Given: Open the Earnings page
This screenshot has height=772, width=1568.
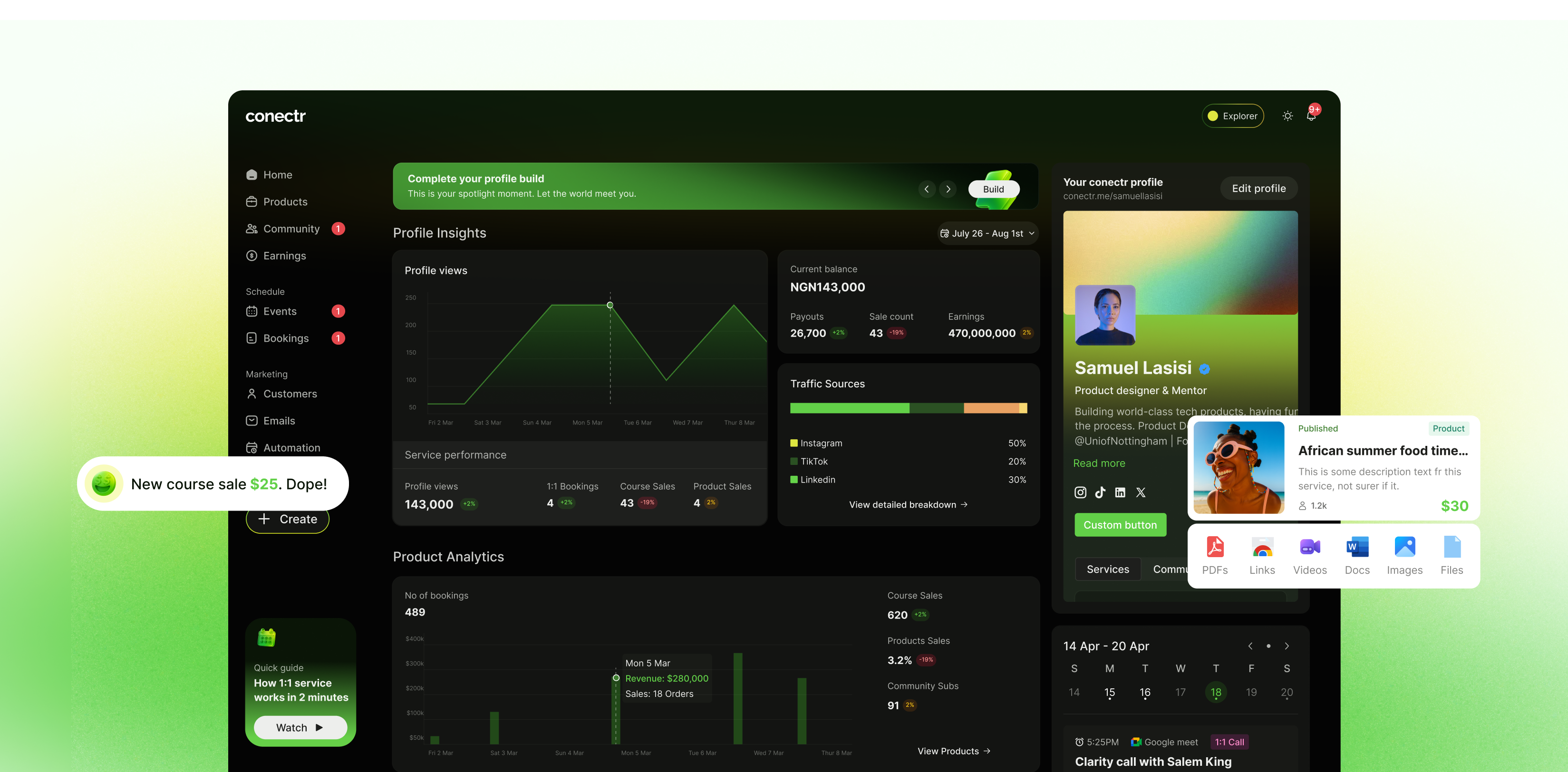Looking at the screenshot, I should point(276,256).
